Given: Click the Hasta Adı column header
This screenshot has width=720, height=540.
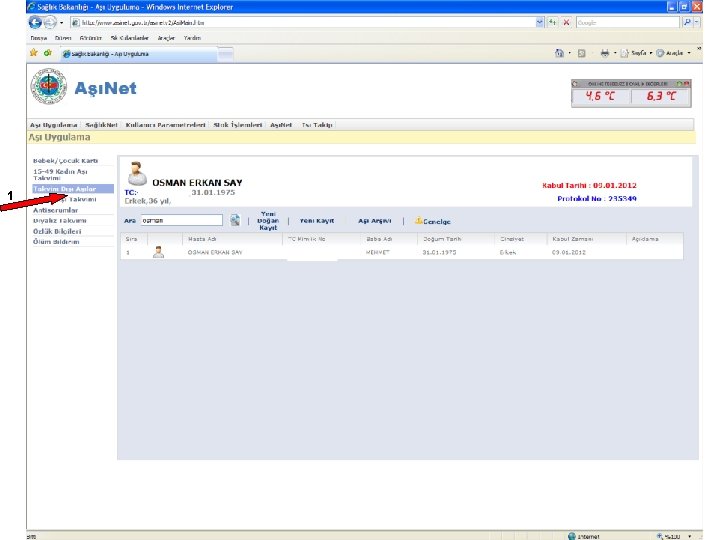Looking at the screenshot, I should [202, 239].
